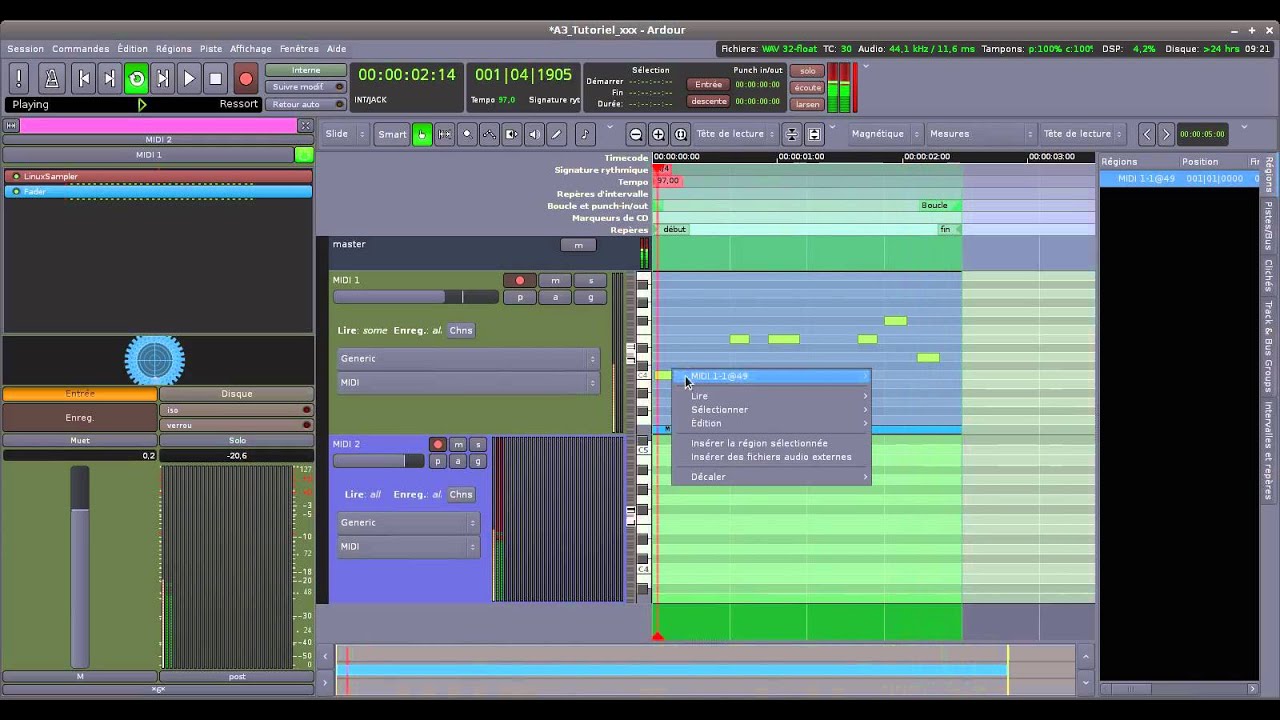Click the larsen feedback button
Image resolution: width=1280 pixels, height=720 pixels.
coord(807,104)
